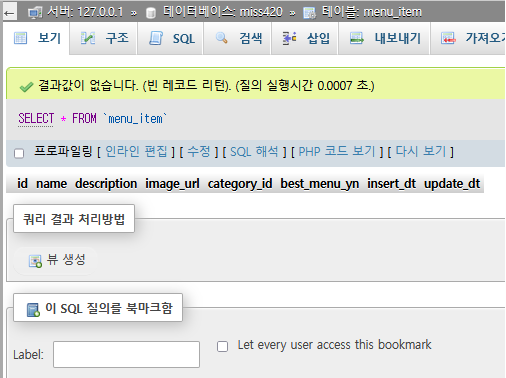Click the description column header
The image size is (506, 378).
(x=106, y=184)
